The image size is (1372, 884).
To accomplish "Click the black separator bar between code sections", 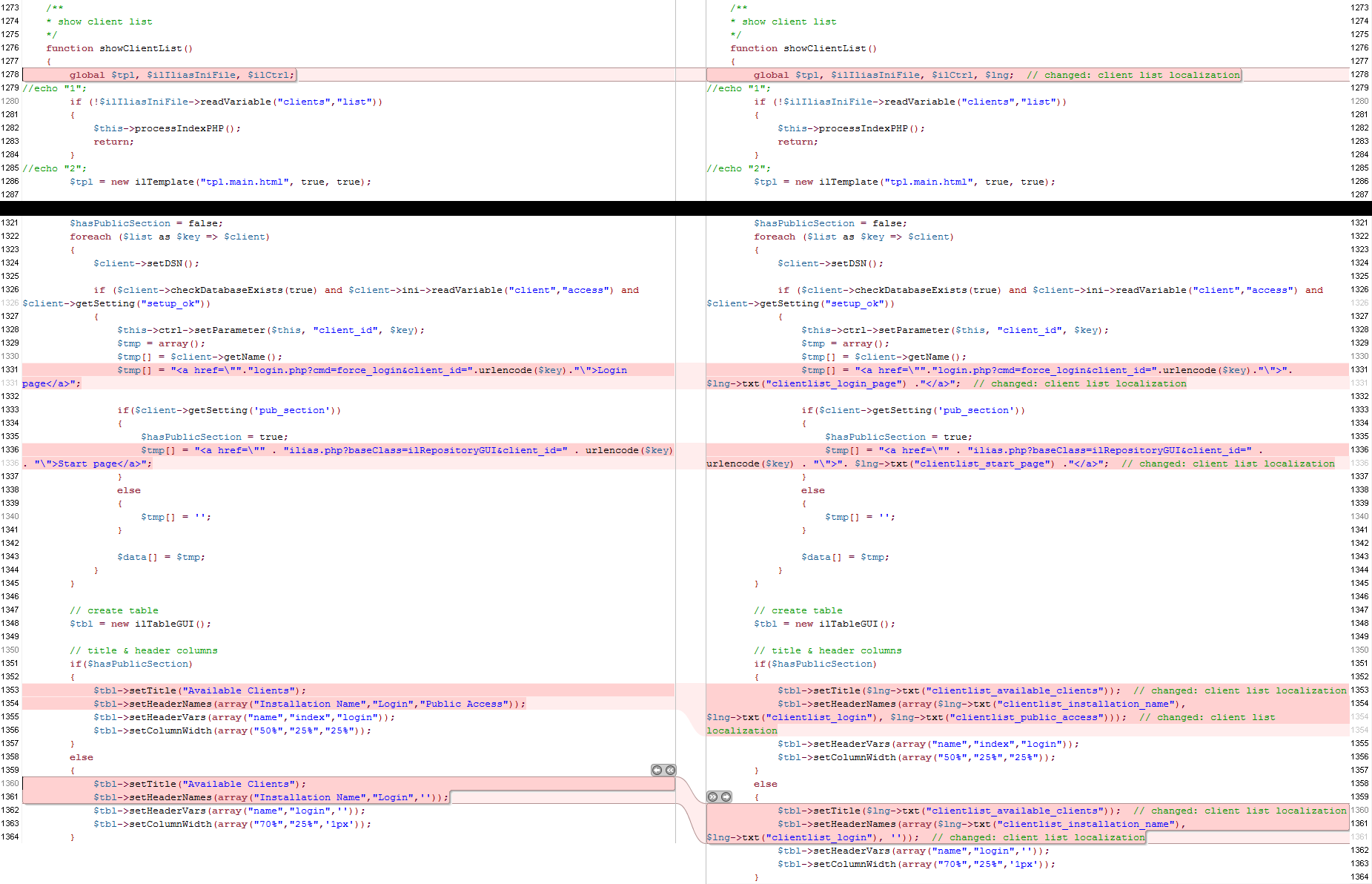I will 686,208.
